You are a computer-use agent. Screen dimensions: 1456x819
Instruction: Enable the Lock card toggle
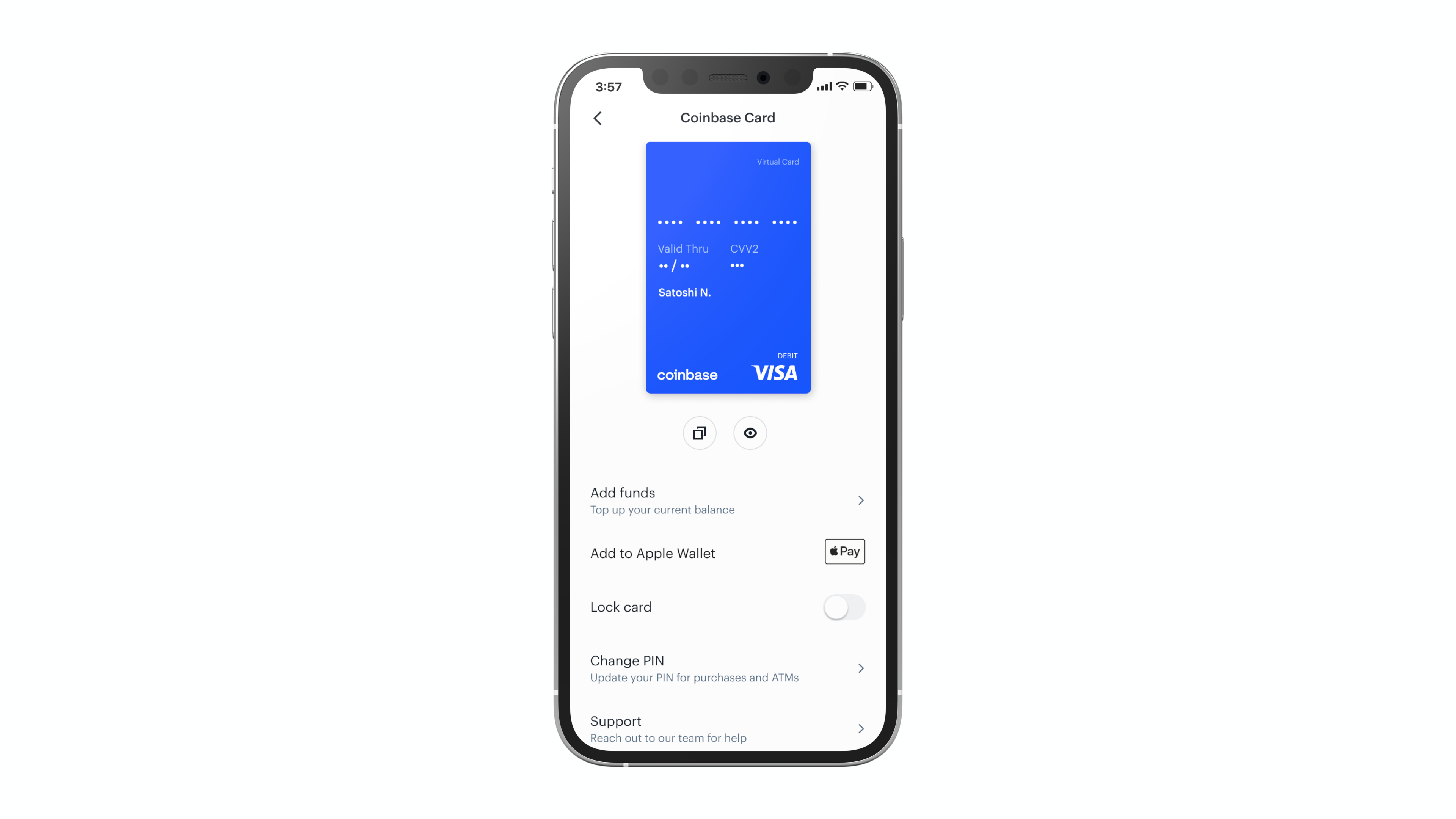point(844,607)
